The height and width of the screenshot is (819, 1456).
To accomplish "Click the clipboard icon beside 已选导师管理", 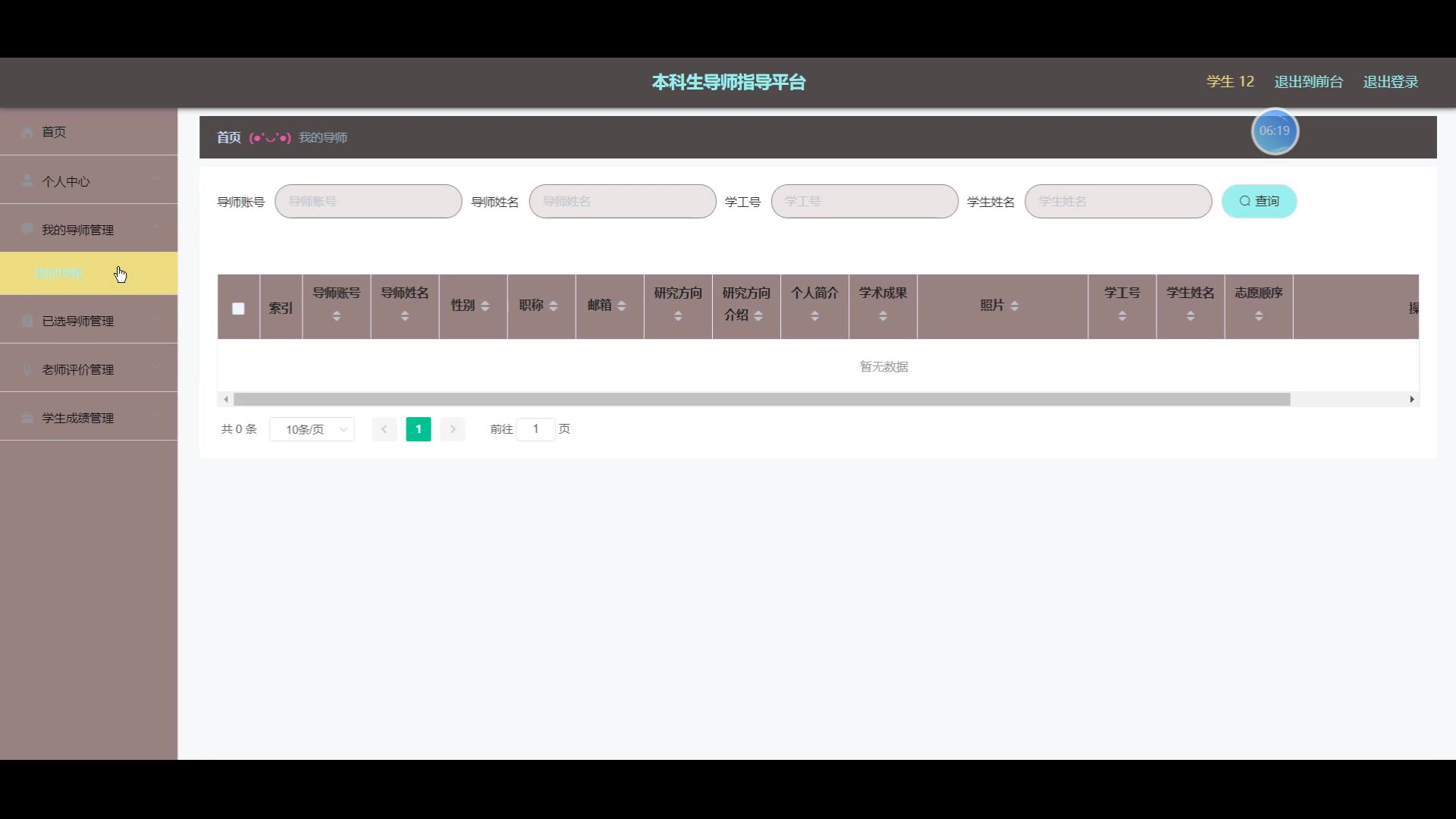I will coord(27,320).
